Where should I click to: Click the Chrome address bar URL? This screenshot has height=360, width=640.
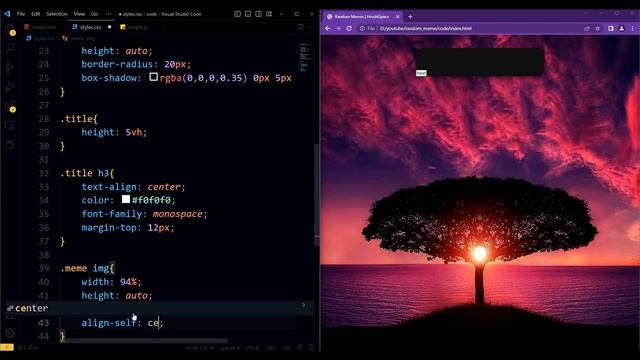(426, 29)
